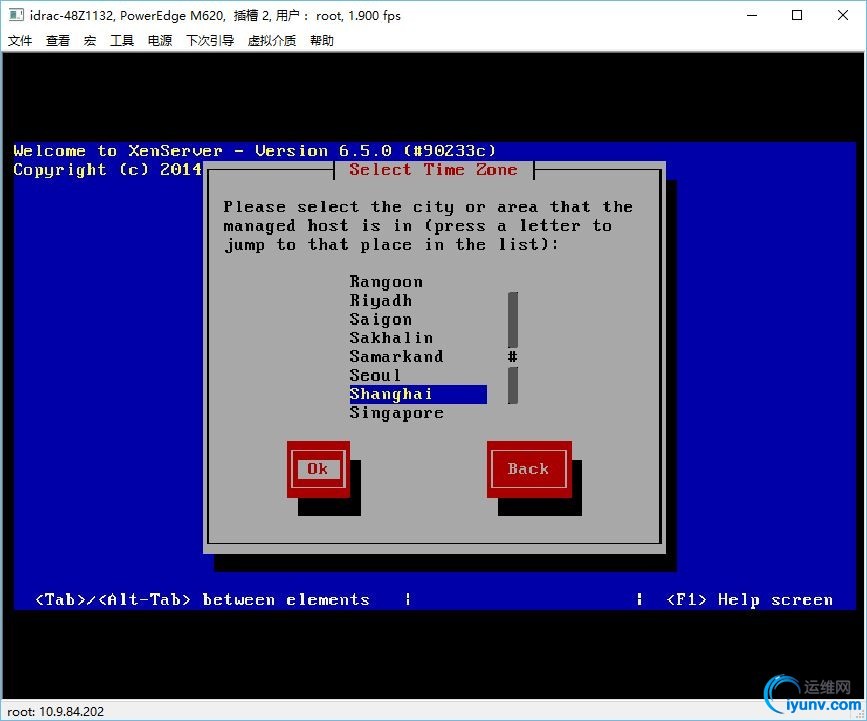Viewport: 867px width, 721px height.
Task: Open the 文件 menu
Action: (20, 40)
